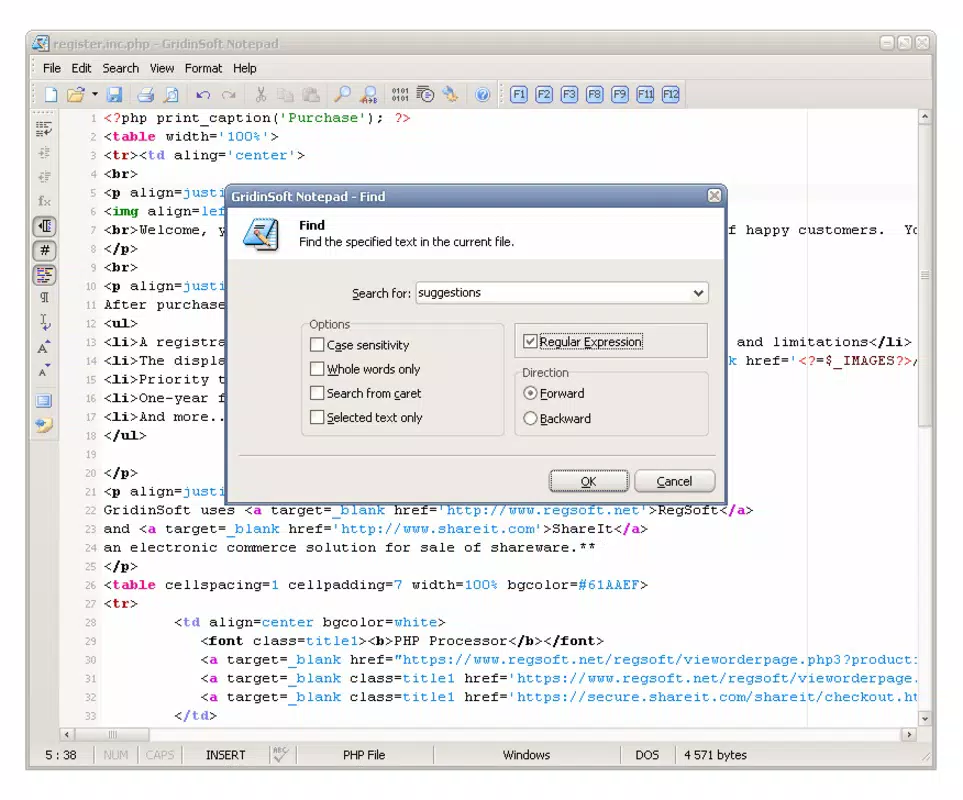Close the Find dialog with X
Image resolution: width=963 pixels, height=800 pixels.
[x=714, y=196]
